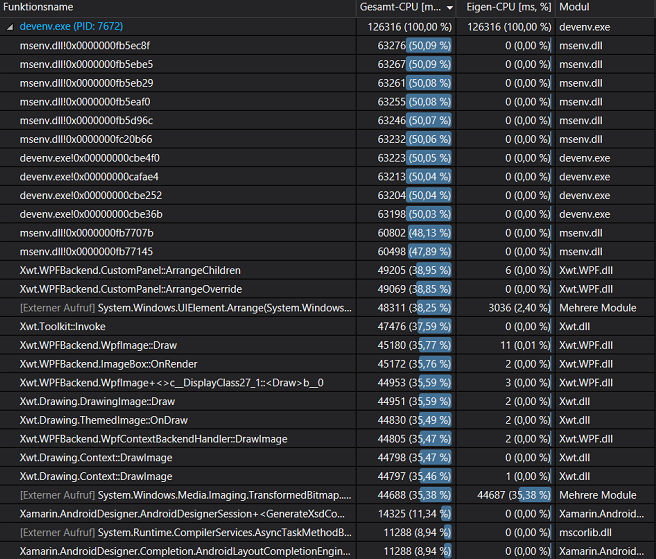Select Xwt.WPFBackend.WpfImage::Draw row
The image size is (656, 559).
pos(328,345)
